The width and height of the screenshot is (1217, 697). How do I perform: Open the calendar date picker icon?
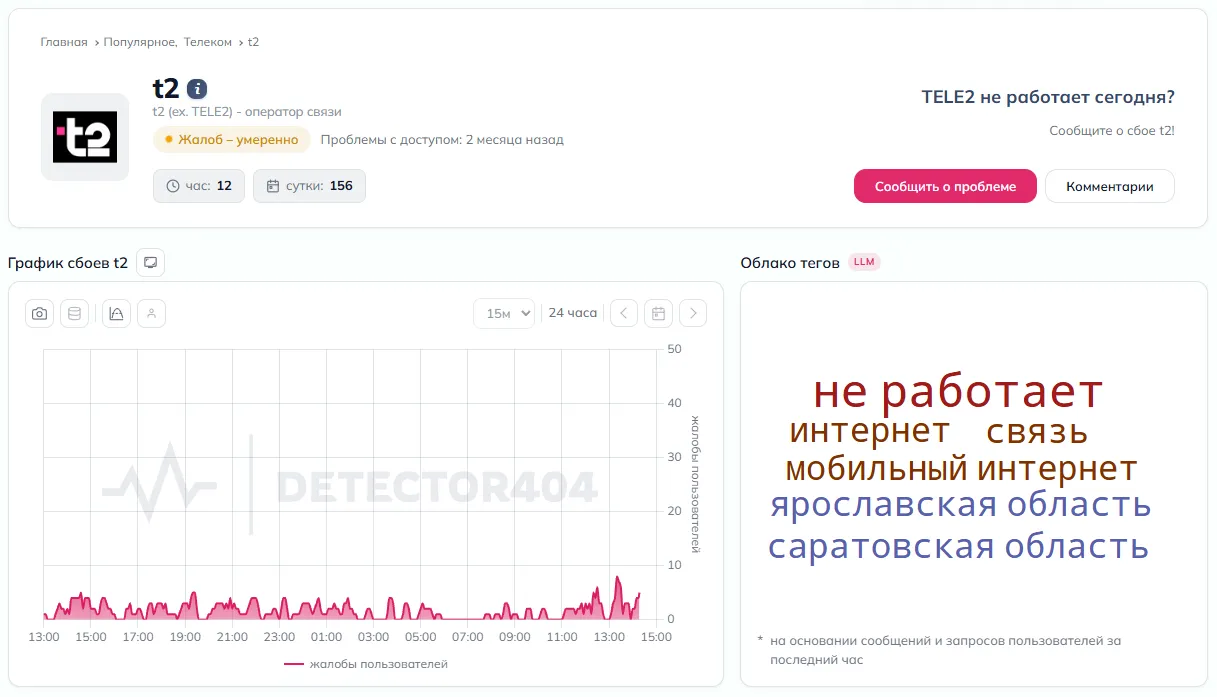coord(658,313)
